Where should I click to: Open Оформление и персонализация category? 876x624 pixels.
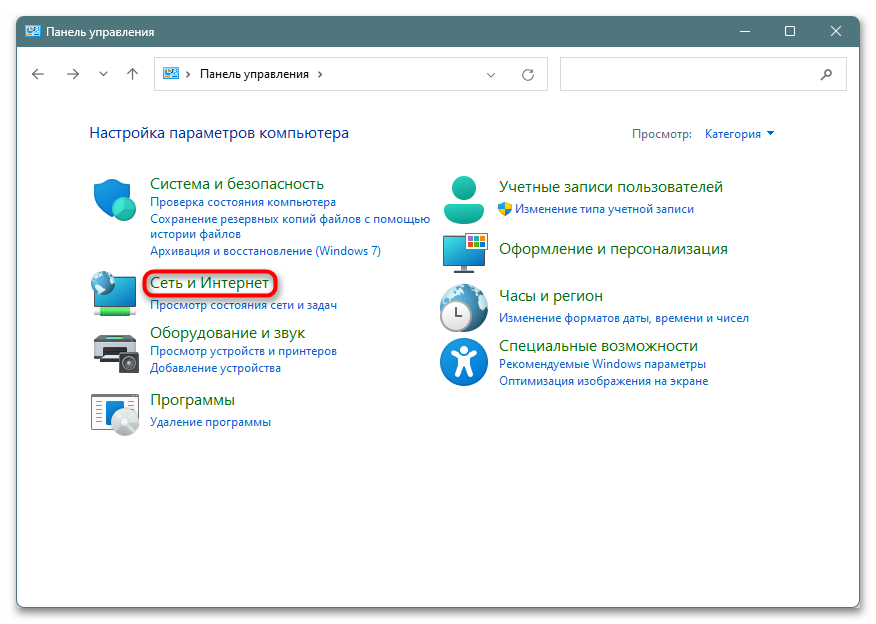coord(613,249)
